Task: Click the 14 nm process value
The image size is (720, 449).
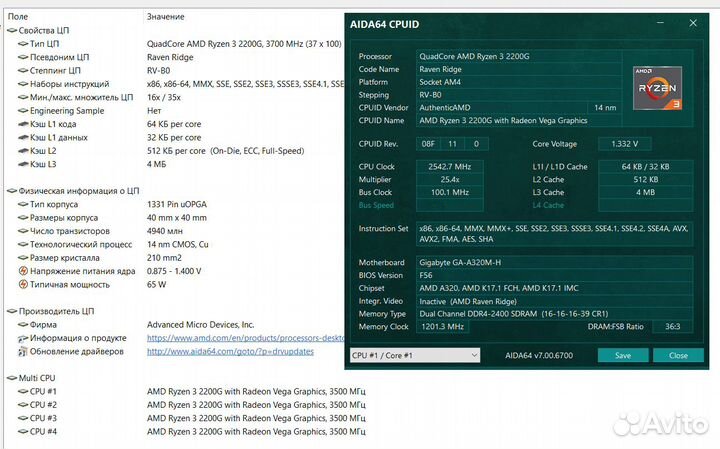Action: pos(605,108)
